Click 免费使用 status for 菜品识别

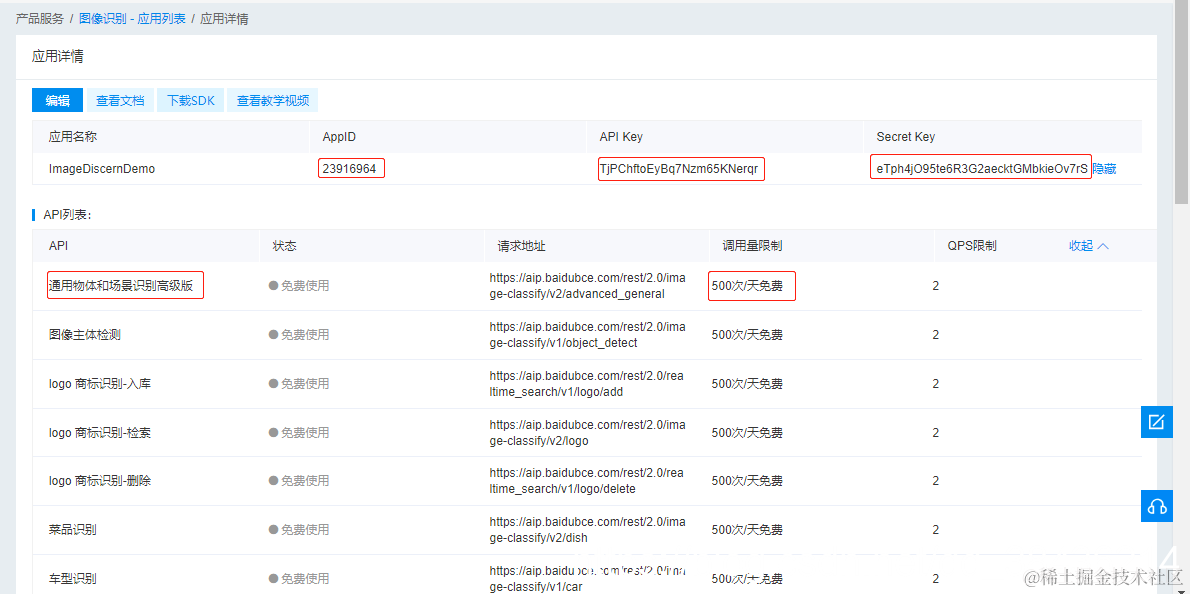click(299, 530)
